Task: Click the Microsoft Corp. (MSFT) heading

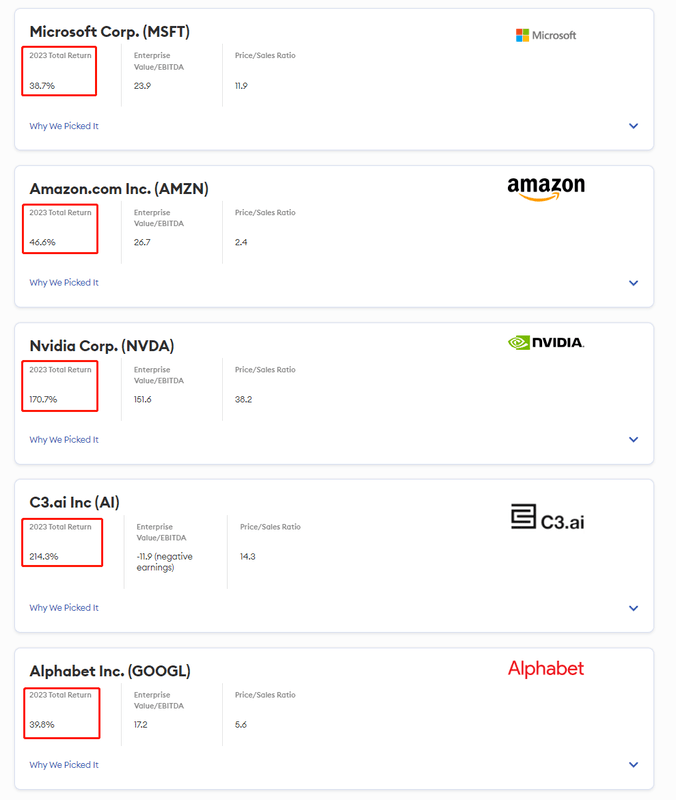Action: [109, 32]
